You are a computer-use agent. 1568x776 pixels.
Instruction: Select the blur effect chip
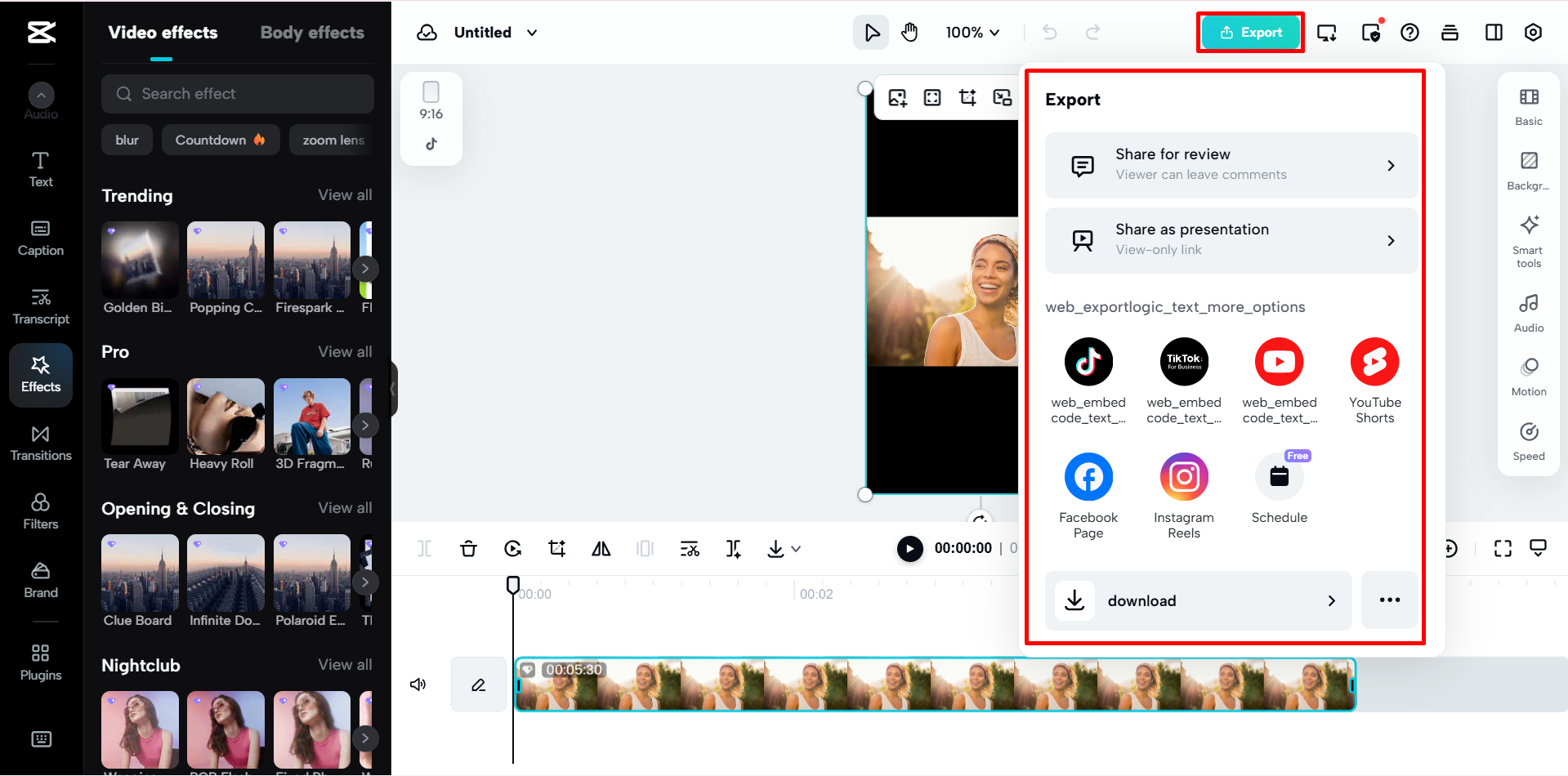click(x=127, y=140)
